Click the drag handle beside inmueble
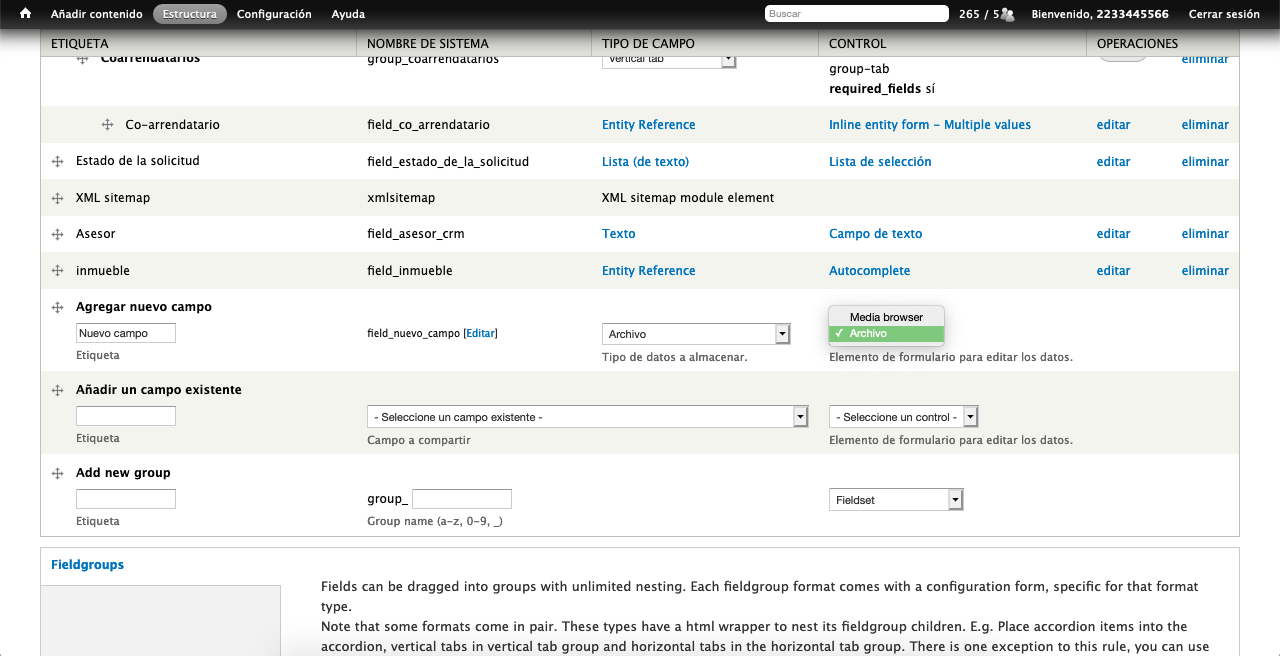Viewport: 1280px width, 656px height. (x=58, y=271)
